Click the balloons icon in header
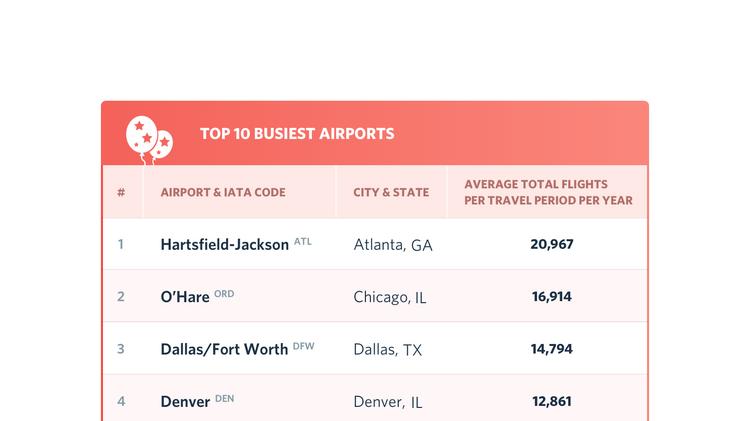The image size is (750, 421). [149, 140]
